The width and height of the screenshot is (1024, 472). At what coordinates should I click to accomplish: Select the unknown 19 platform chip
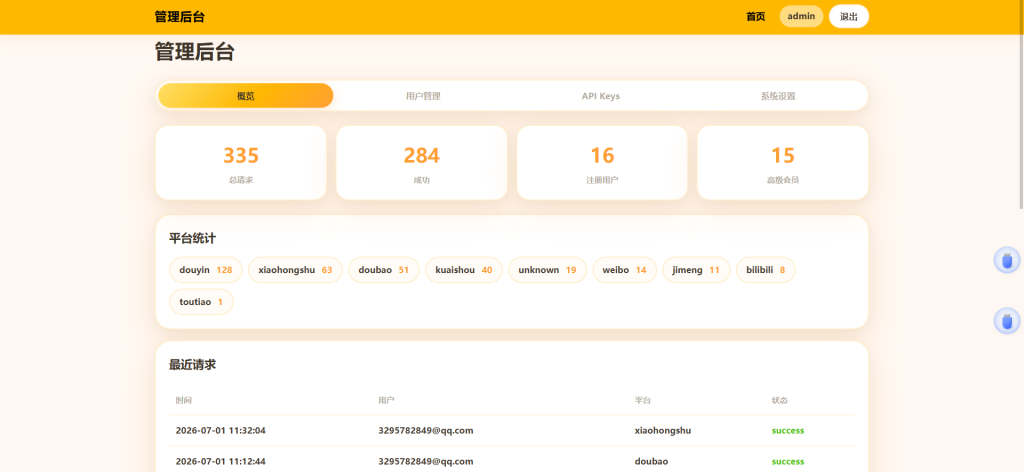[547, 270]
